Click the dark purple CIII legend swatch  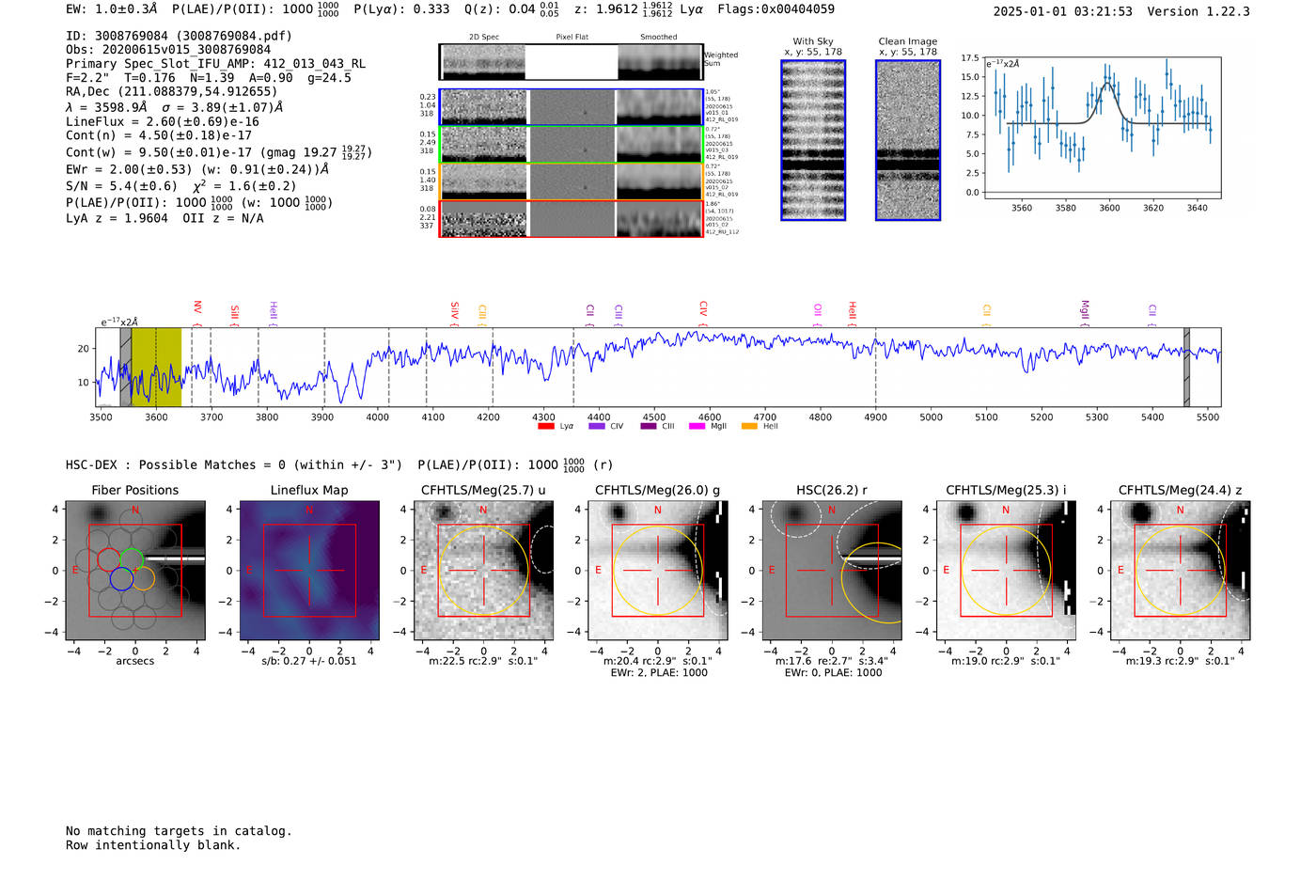648,426
